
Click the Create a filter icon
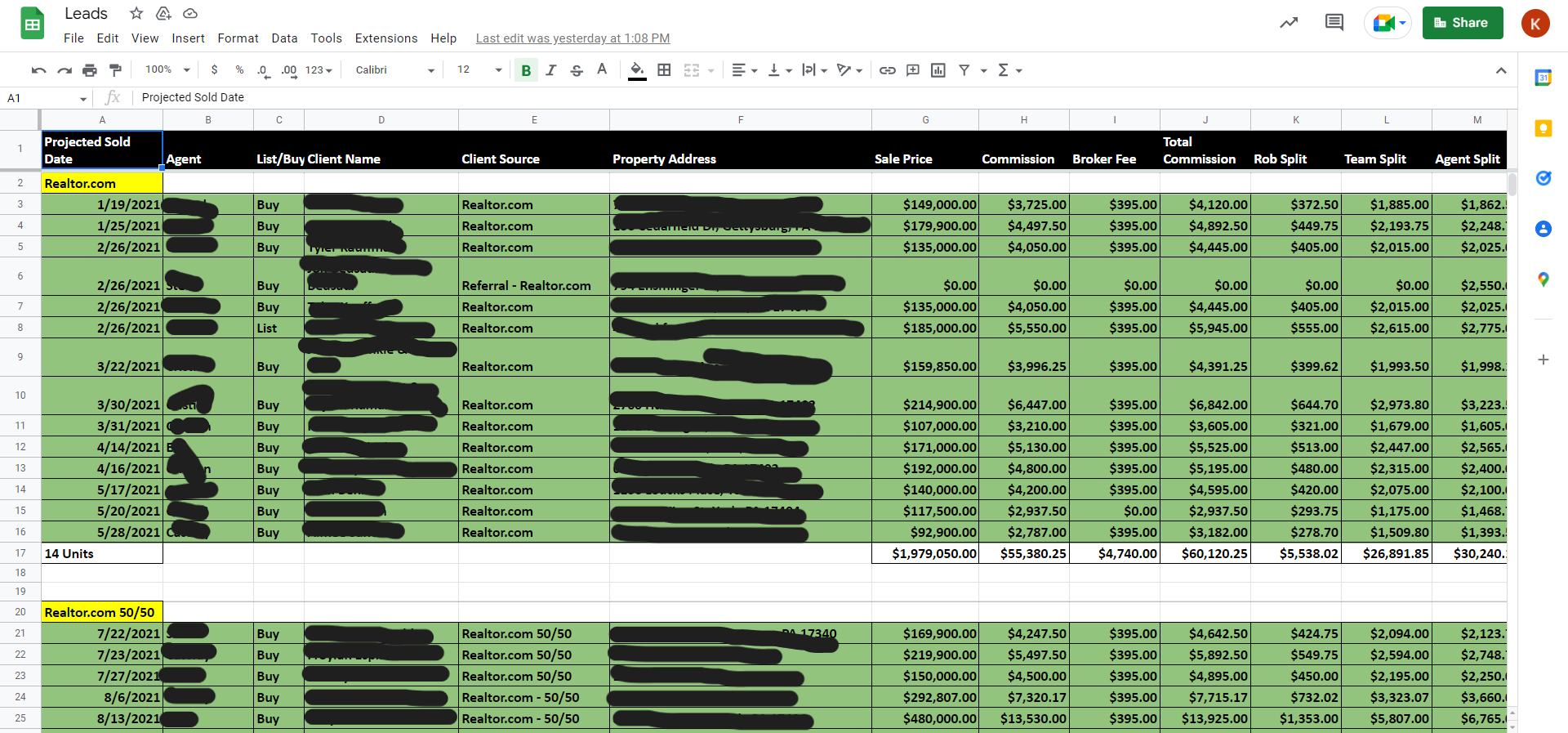[x=964, y=70]
